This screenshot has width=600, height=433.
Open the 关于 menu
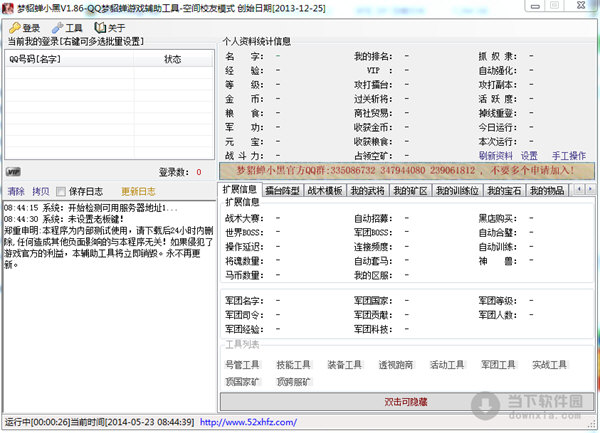110,28
